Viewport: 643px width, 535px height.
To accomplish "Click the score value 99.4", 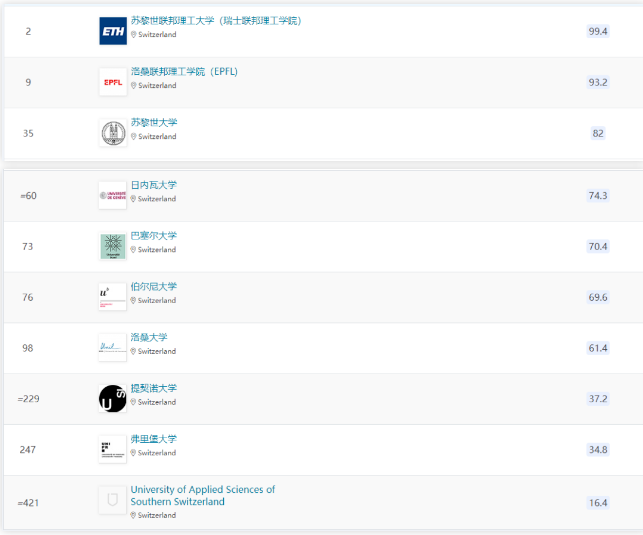I will click(x=598, y=31).
